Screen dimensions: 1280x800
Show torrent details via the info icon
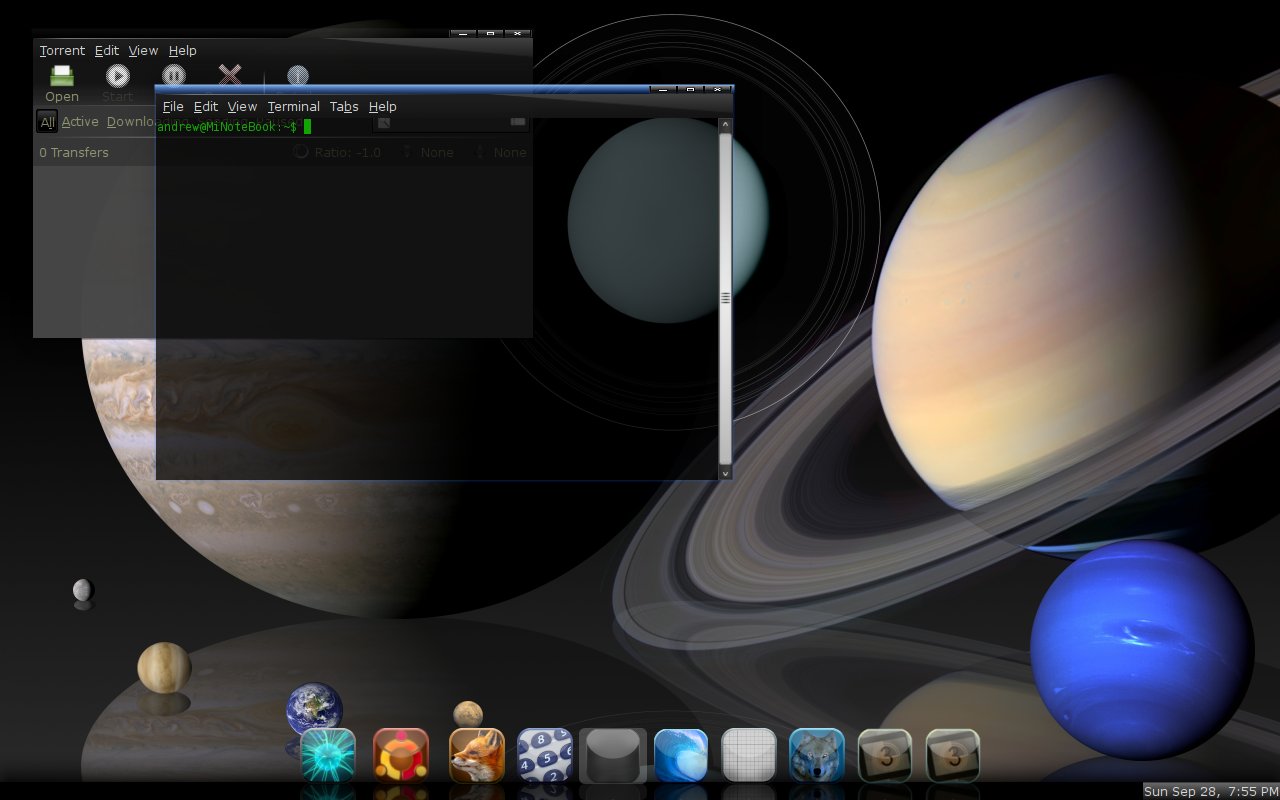298,75
